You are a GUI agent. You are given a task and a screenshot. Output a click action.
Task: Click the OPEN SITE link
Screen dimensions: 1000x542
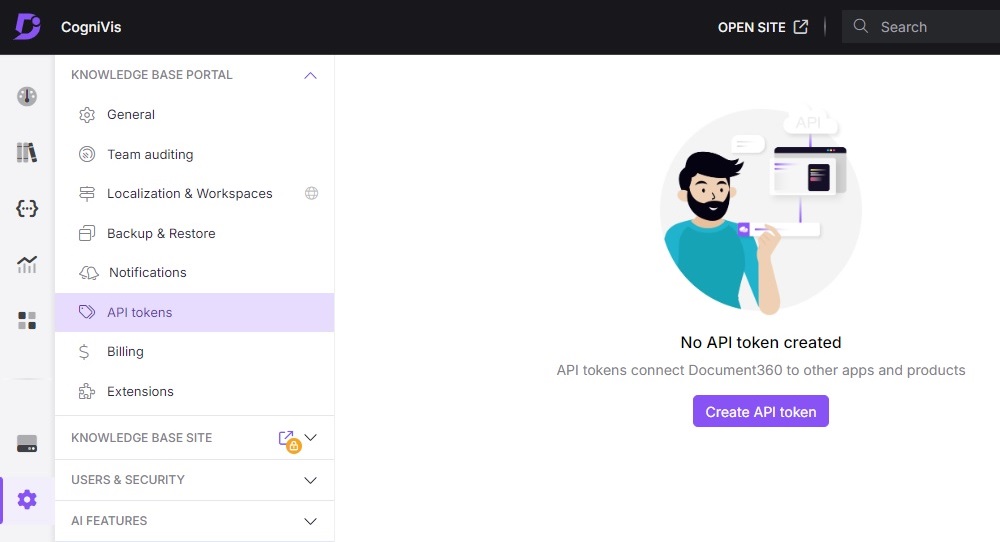point(762,27)
